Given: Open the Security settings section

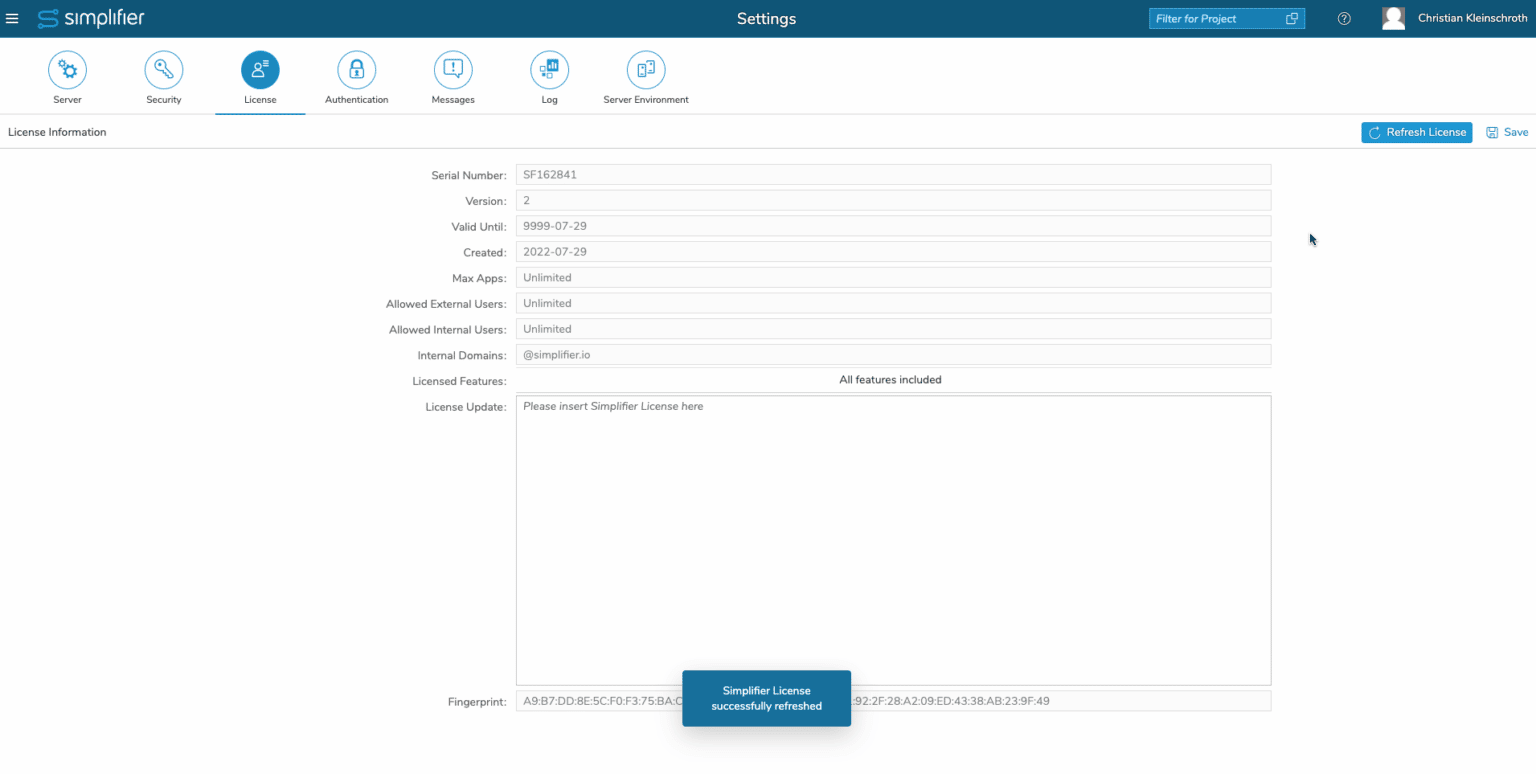Looking at the screenshot, I should (164, 78).
